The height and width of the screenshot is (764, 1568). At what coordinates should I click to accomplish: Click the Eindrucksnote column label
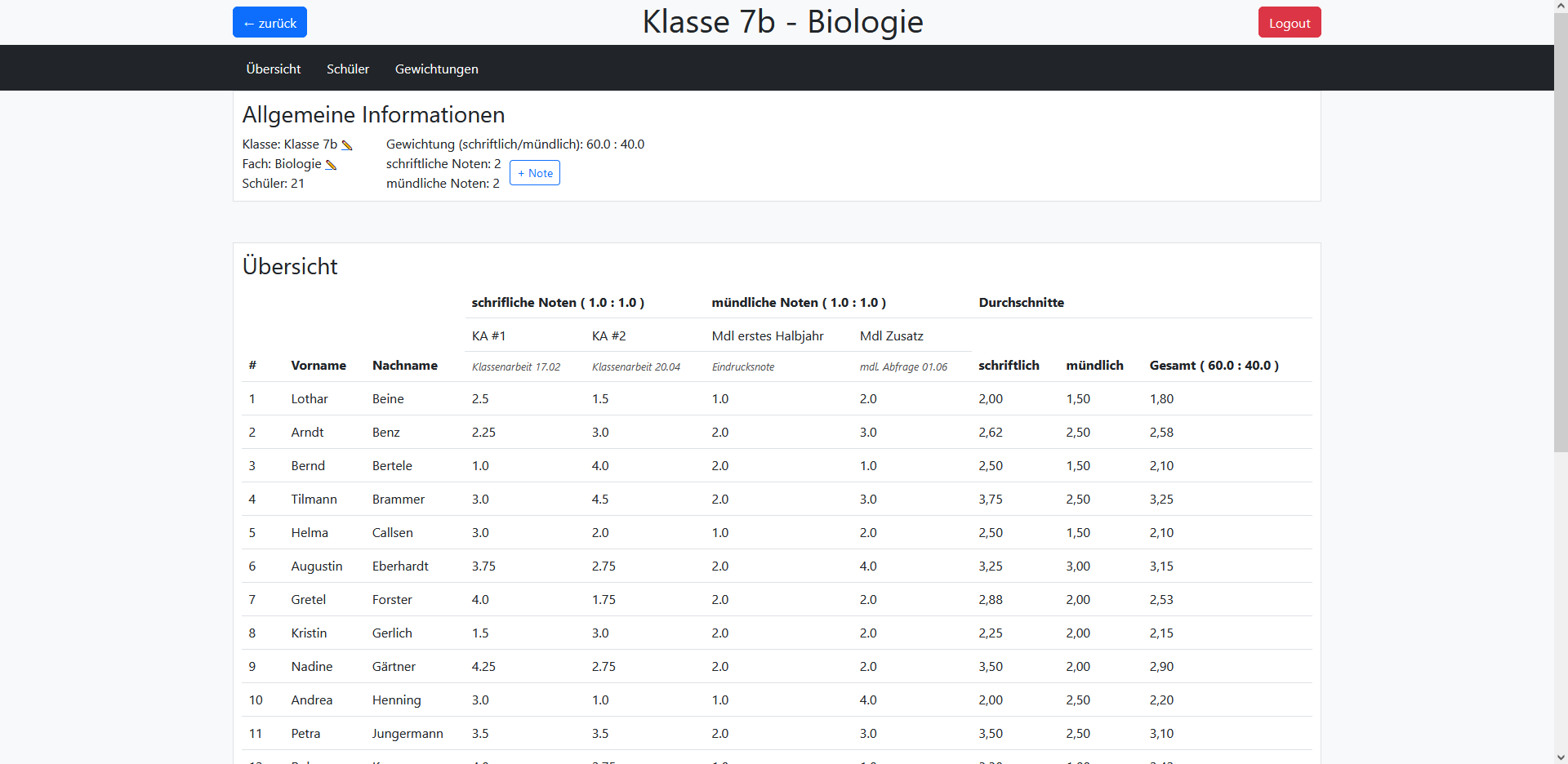[x=742, y=366]
